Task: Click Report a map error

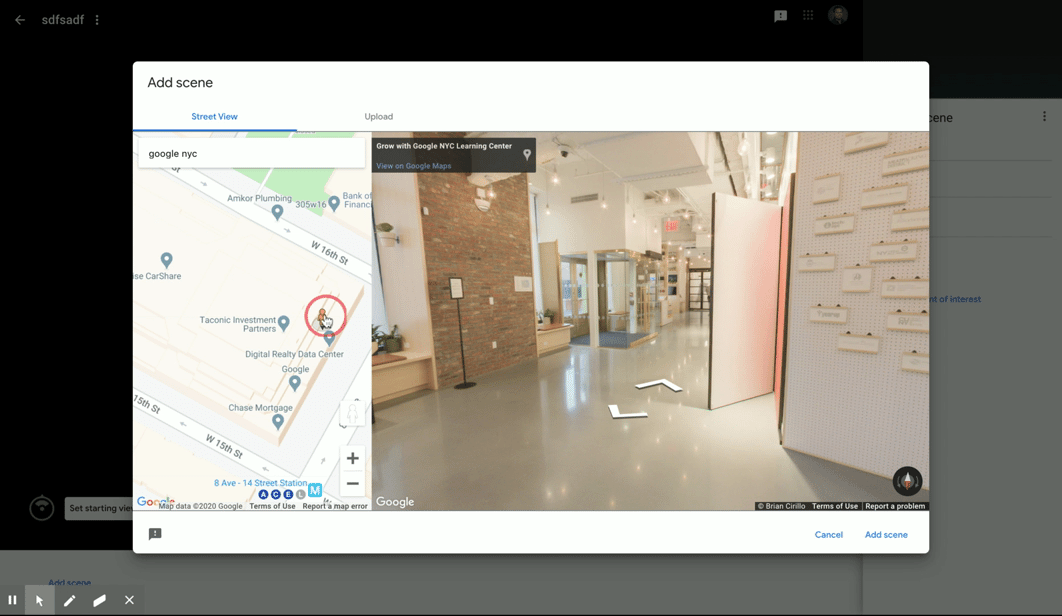Action: pyautogui.click(x=335, y=506)
